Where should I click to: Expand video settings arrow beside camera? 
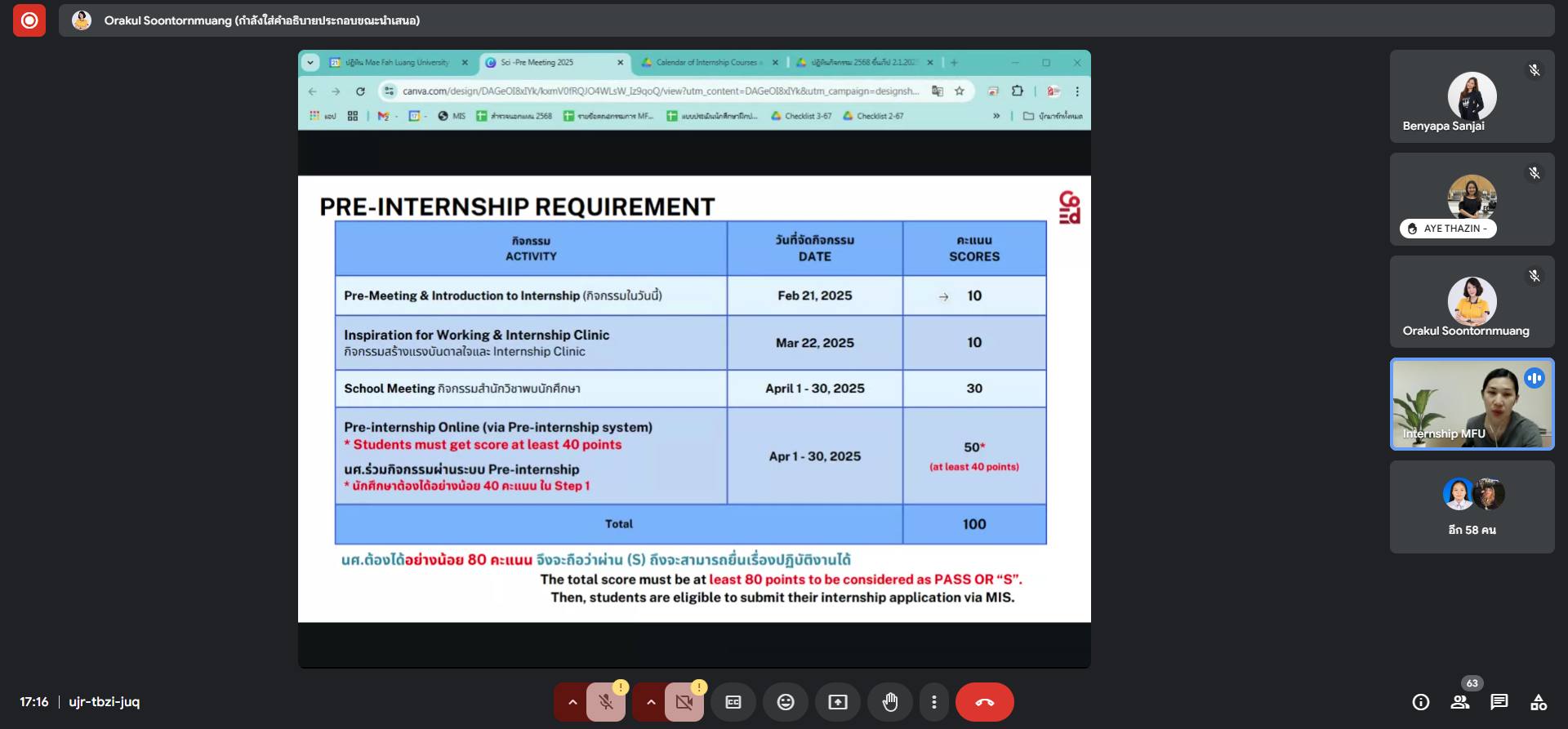(650, 702)
